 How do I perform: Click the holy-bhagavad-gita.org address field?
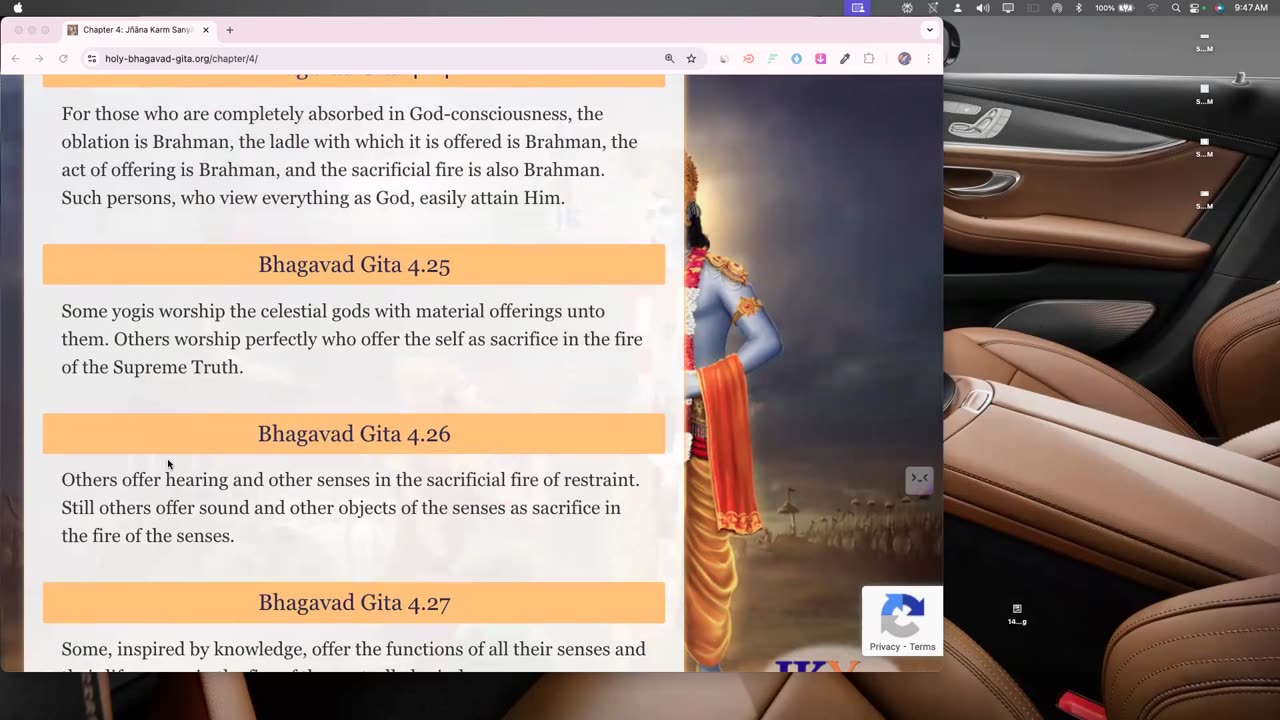coord(380,59)
